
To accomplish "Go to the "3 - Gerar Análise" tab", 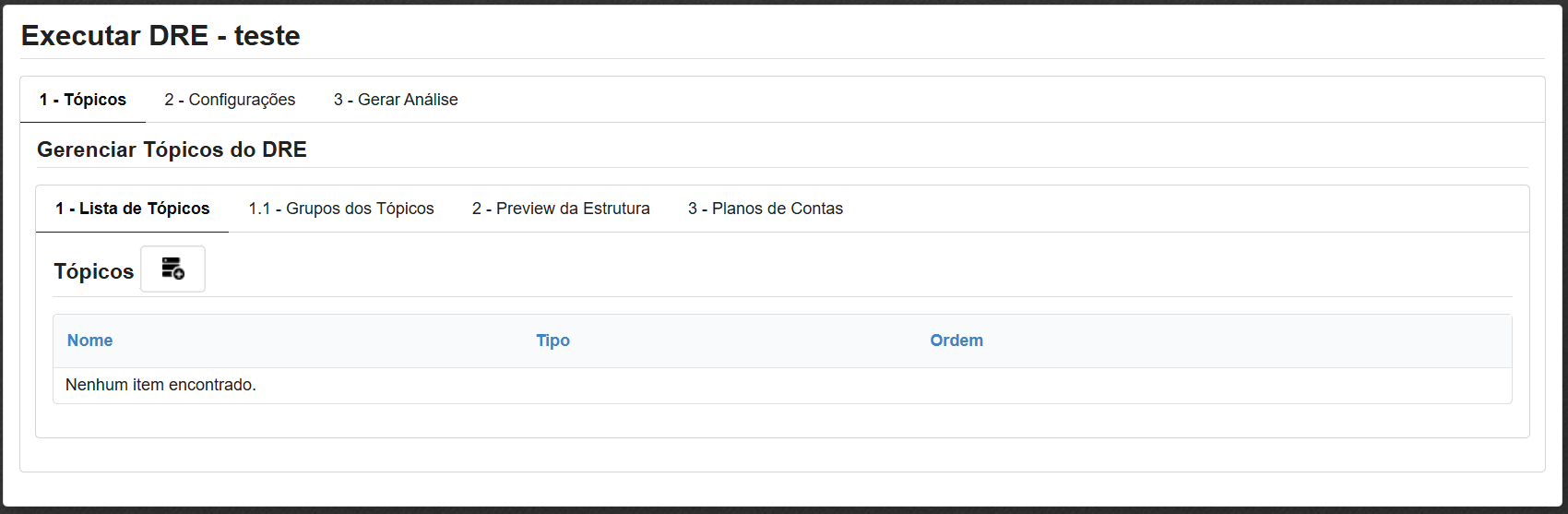I will (x=396, y=100).
